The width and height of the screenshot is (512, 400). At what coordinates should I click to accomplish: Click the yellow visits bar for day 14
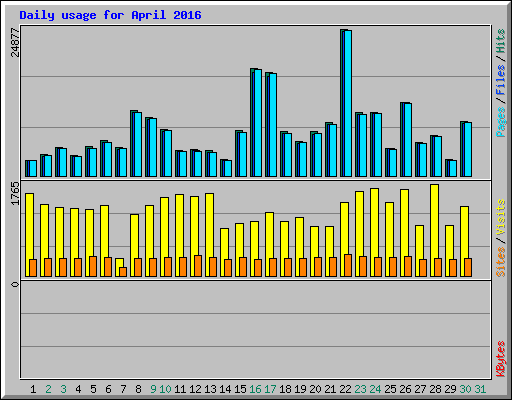click(224, 252)
